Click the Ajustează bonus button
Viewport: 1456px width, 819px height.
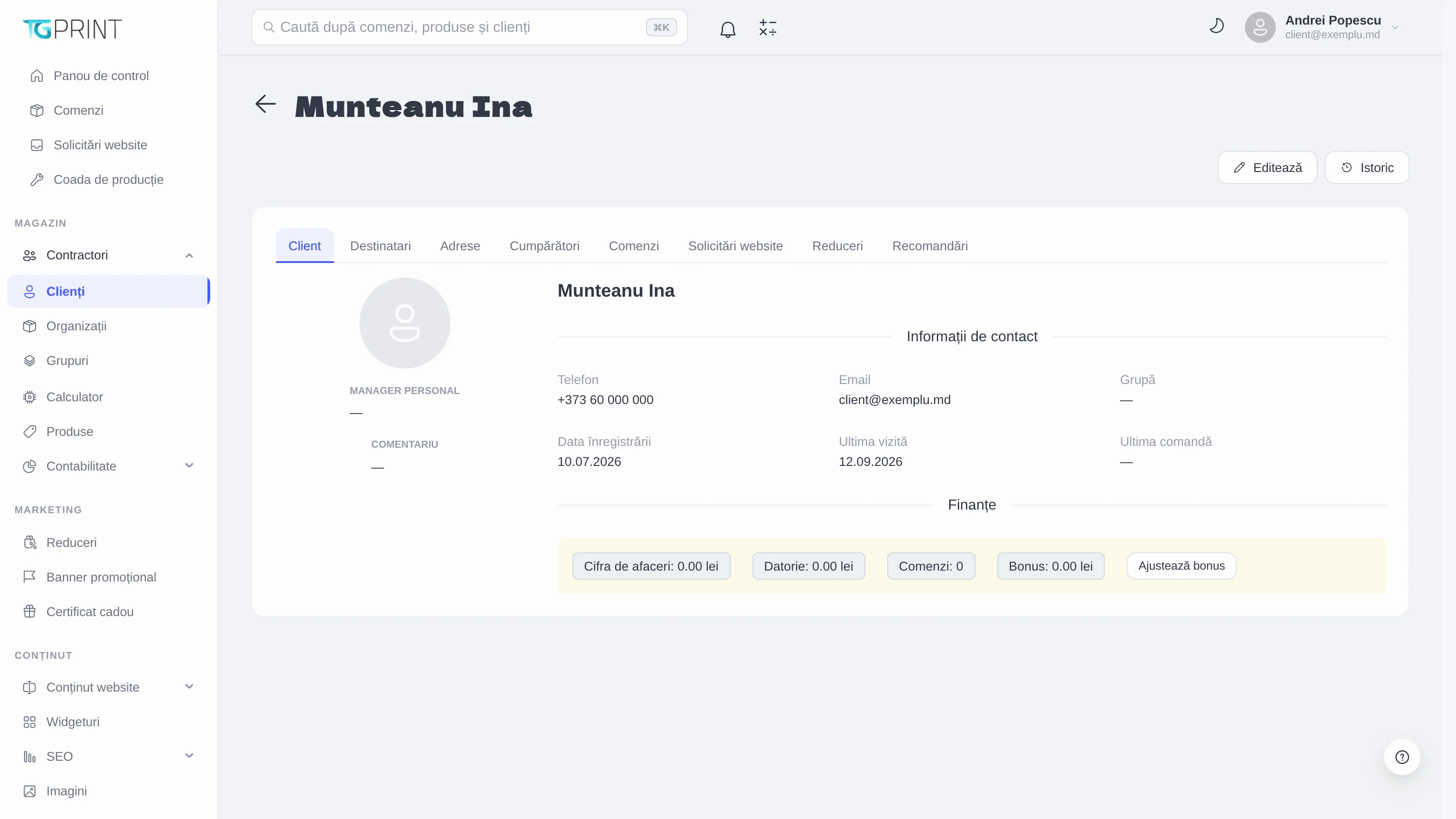pyautogui.click(x=1181, y=566)
